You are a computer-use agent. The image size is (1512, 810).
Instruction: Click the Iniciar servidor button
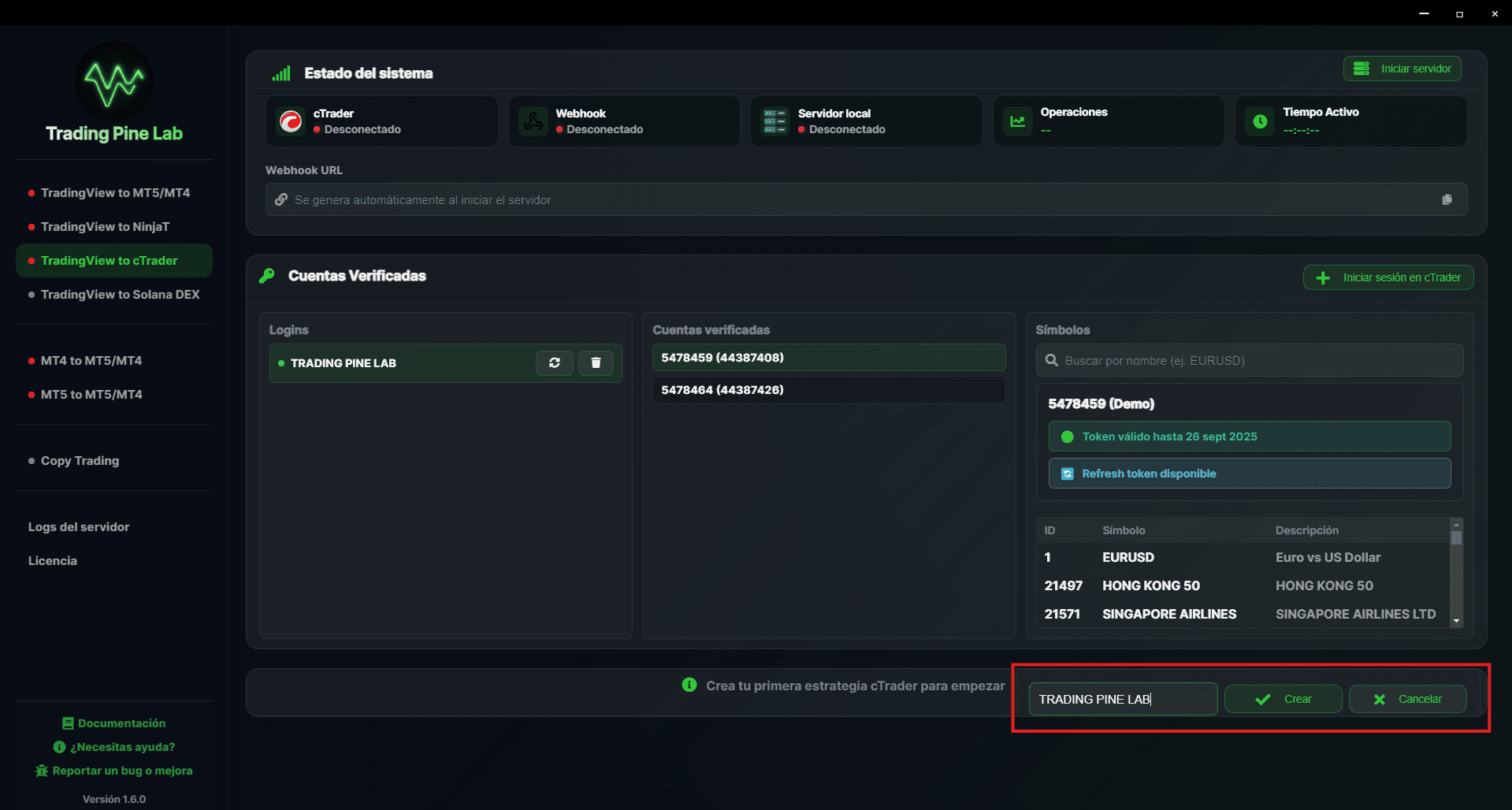coord(1402,69)
